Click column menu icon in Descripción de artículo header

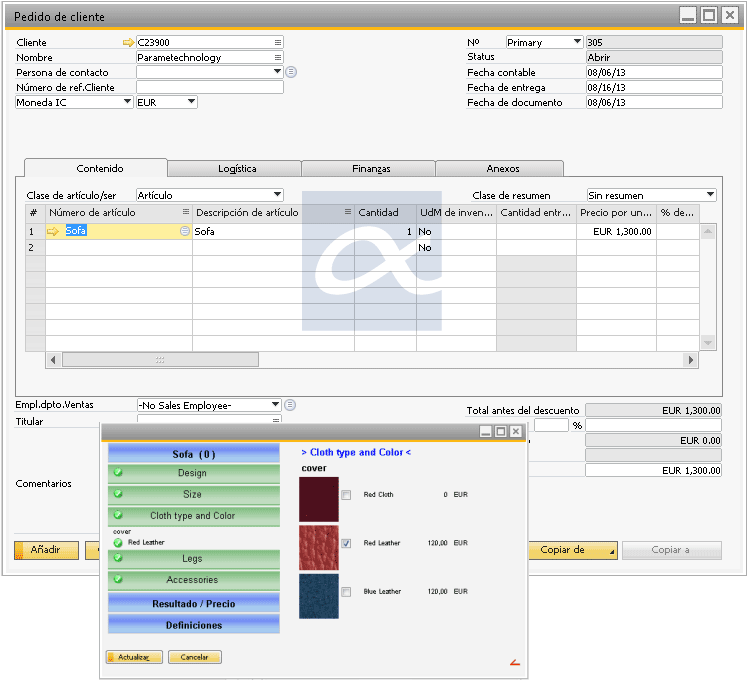tap(348, 211)
